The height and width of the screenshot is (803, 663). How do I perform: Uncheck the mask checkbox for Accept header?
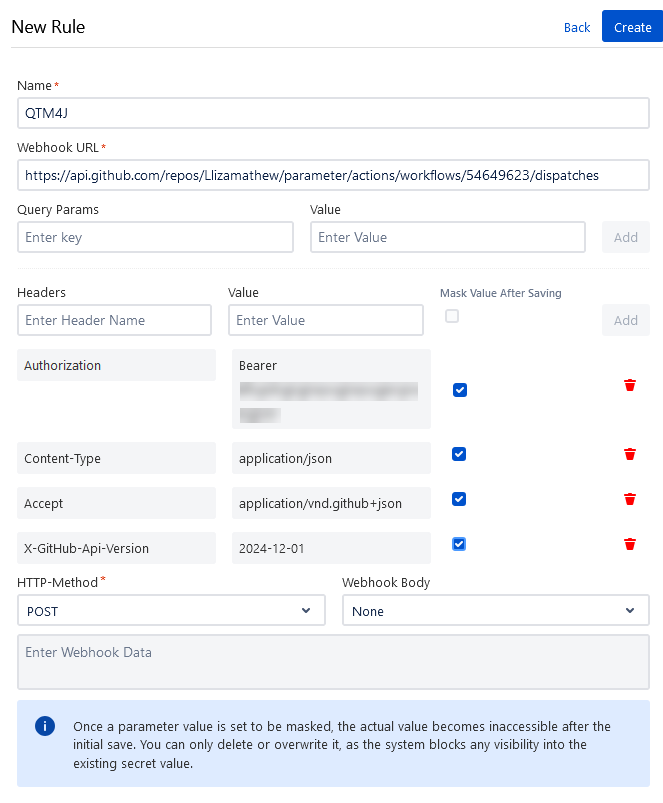[x=459, y=499]
